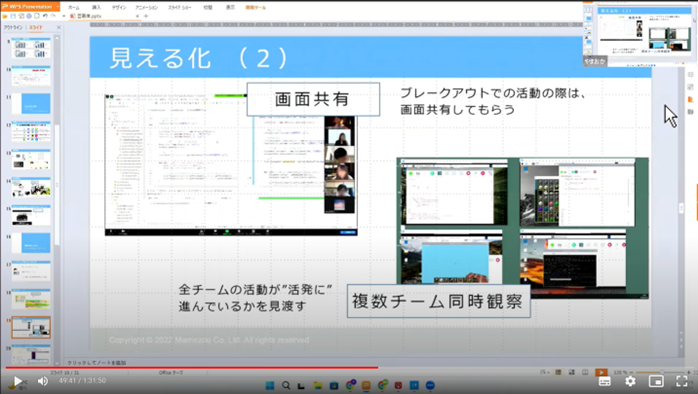Select slide 17 thumbnail

(x=31, y=271)
